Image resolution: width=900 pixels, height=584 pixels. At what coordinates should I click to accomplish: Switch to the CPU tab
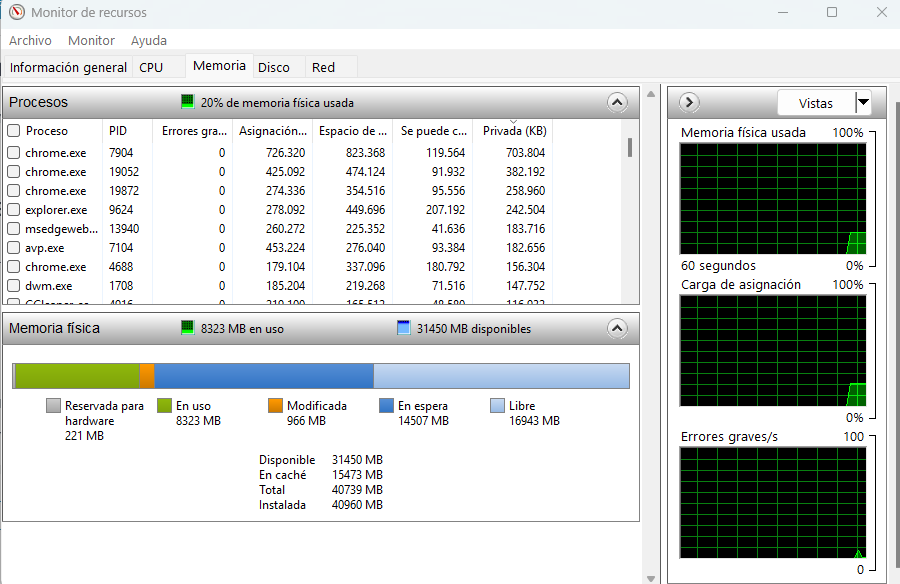(151, 67)
